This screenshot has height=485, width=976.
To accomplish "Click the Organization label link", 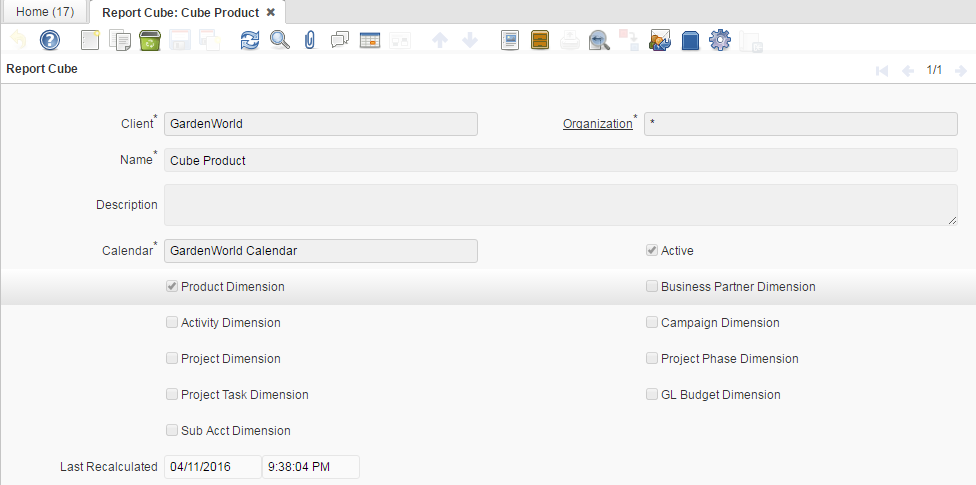I will 597,124.
